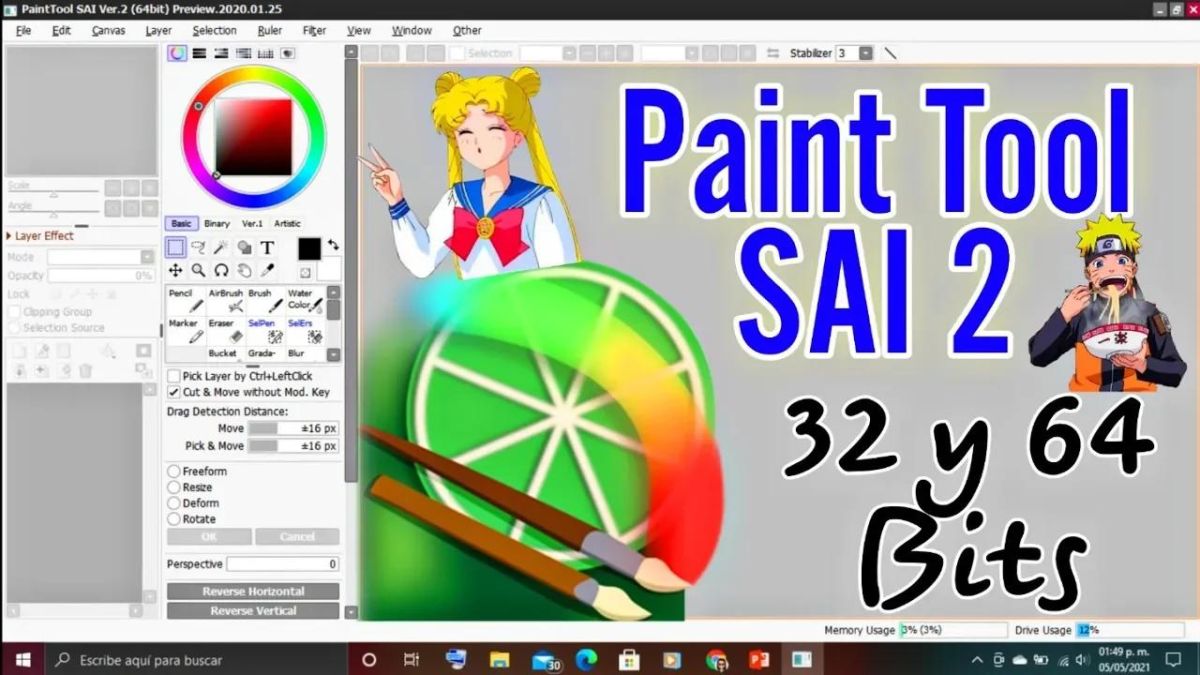Select the Lasso tool
Screen dimensions: 1200x675
pos(198,247)
